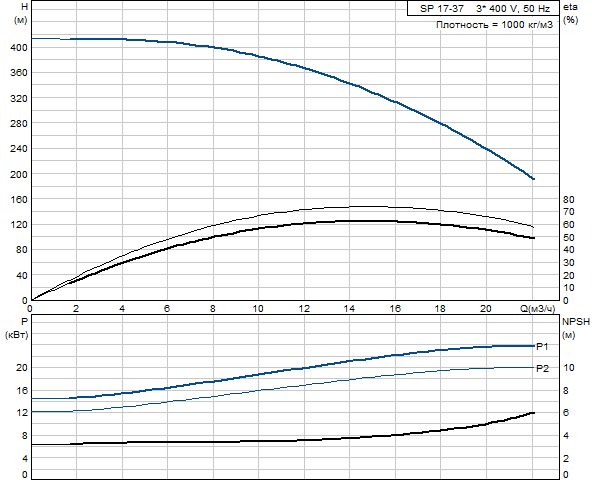The width and height of the screenshot is (592, 480).
Task: Click the H (м) axis label
Action: tap(21, 13)
